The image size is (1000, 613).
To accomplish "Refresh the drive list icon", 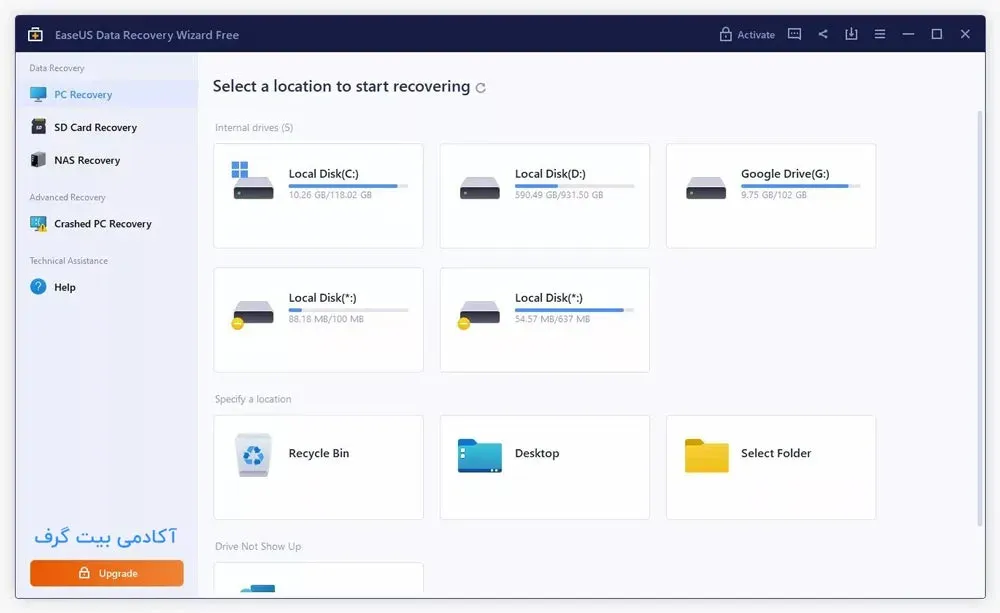I will (481, 88).
